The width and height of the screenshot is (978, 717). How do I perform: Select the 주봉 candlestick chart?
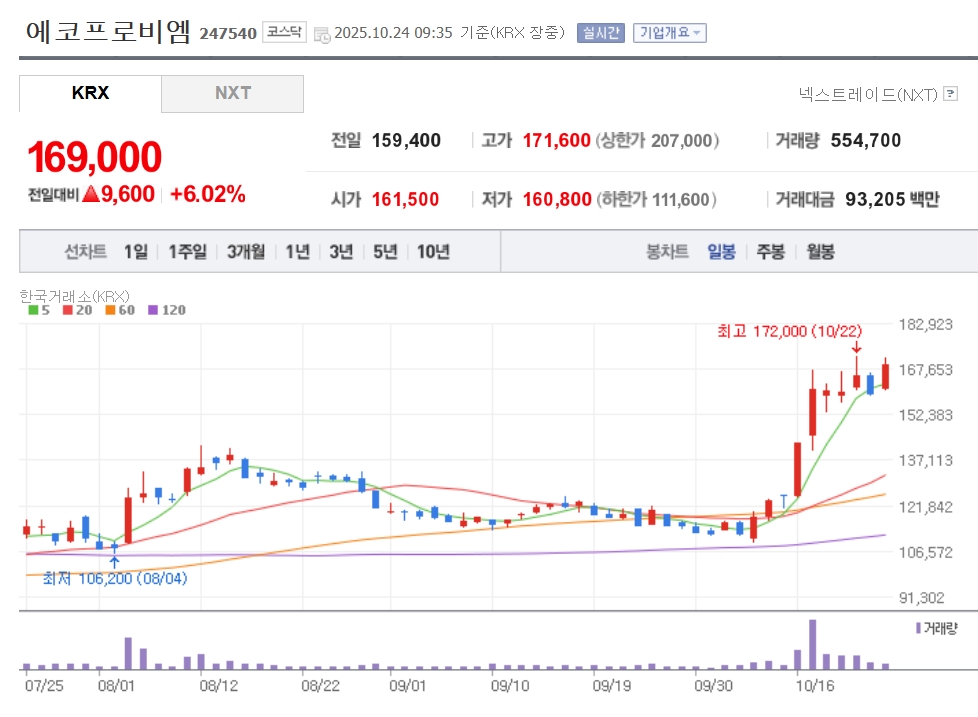click(770, 252)
